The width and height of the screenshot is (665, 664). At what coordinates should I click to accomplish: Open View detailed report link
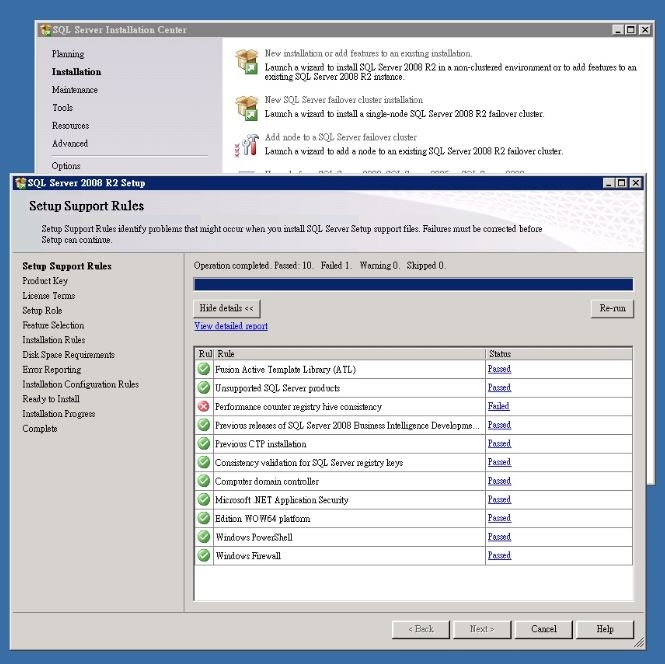click(x=231, y=326)
